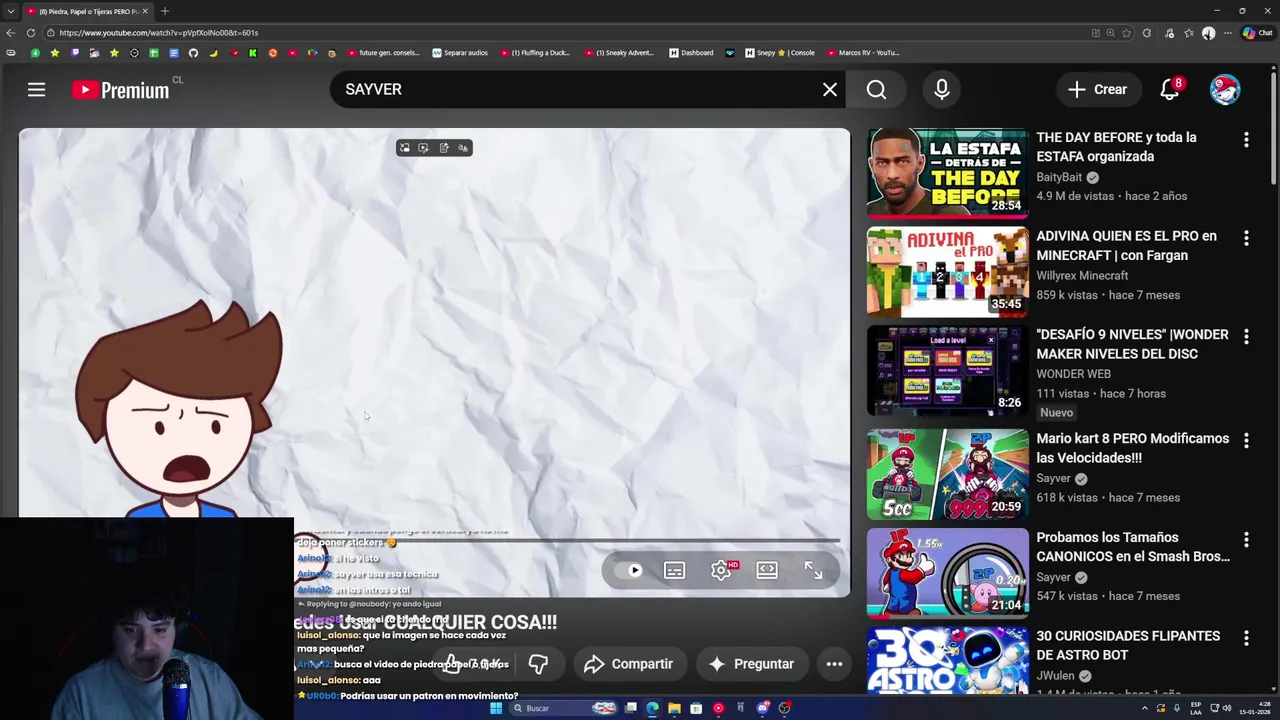1280x720 pixels.
Task: Open Dashboard bookmark
Action: 692,53
